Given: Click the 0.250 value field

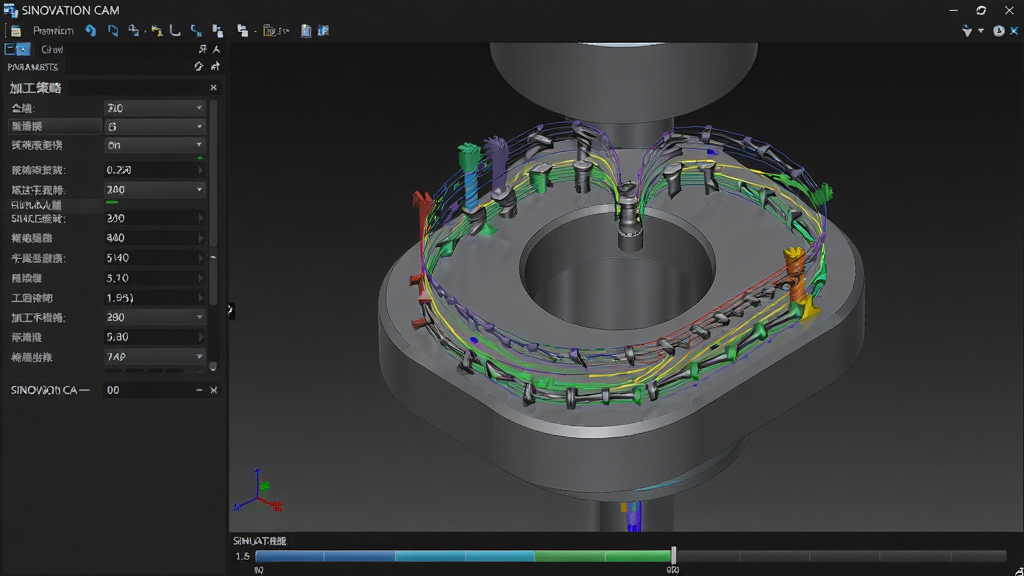Looking at the screenshot, I should pyautogui.click(x=154, y=170).
